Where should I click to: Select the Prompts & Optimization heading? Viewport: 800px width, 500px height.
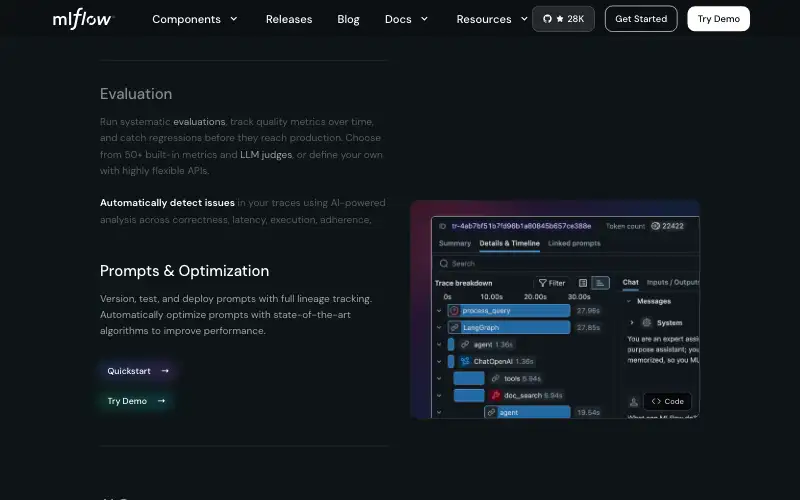pyautogui.click(x=184, y=271)
